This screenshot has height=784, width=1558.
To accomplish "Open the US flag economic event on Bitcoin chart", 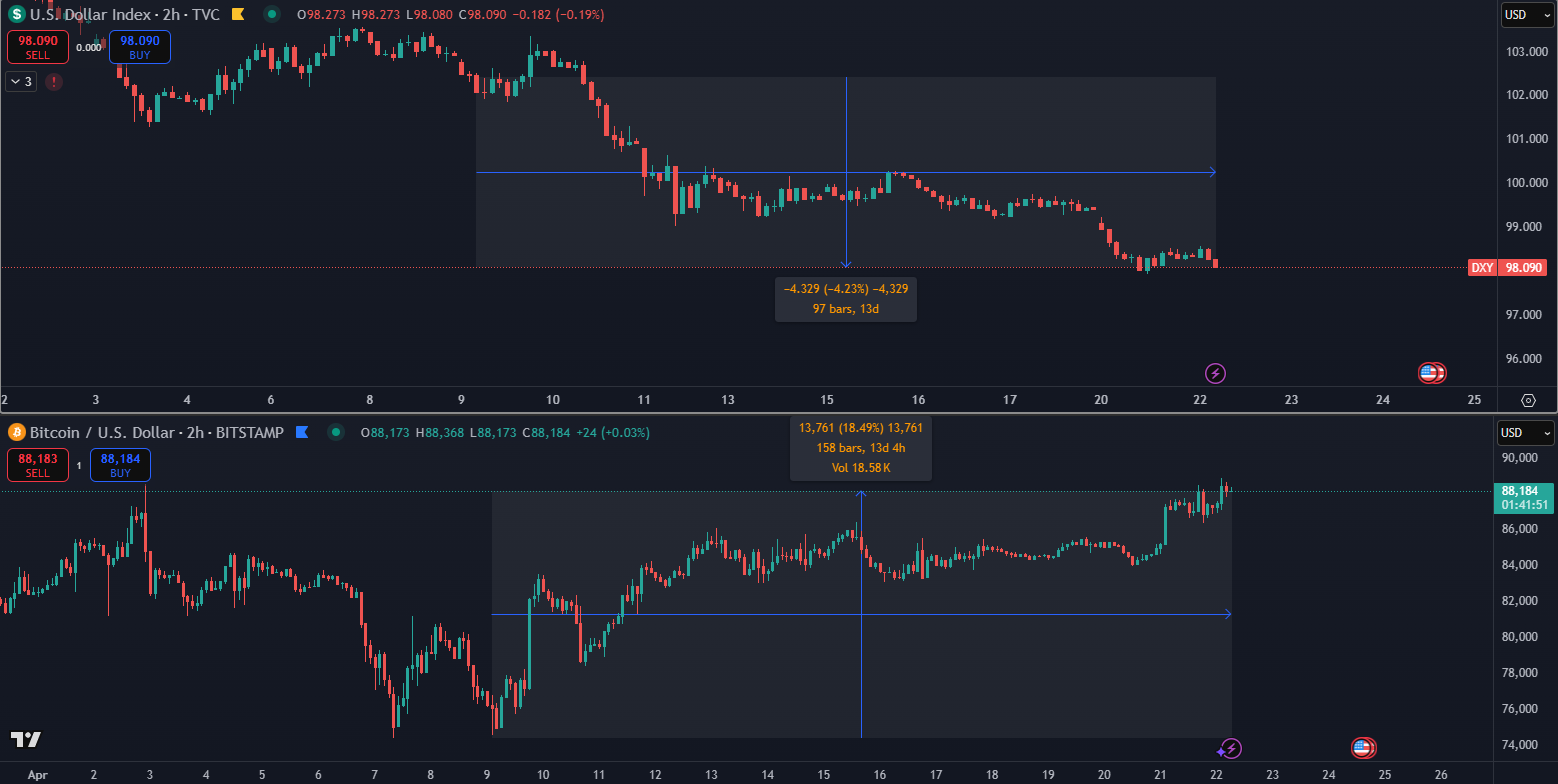I will click(1363, 747).
